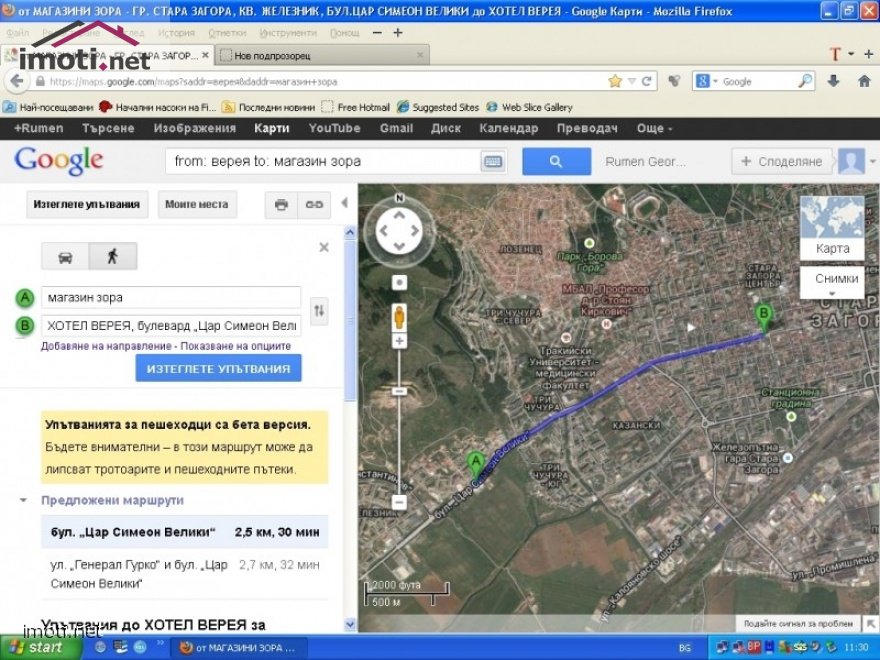Viewport: 880px width, 660px height.
Task: Switch to Карта map view thumbnail
Action: [832, 228]
